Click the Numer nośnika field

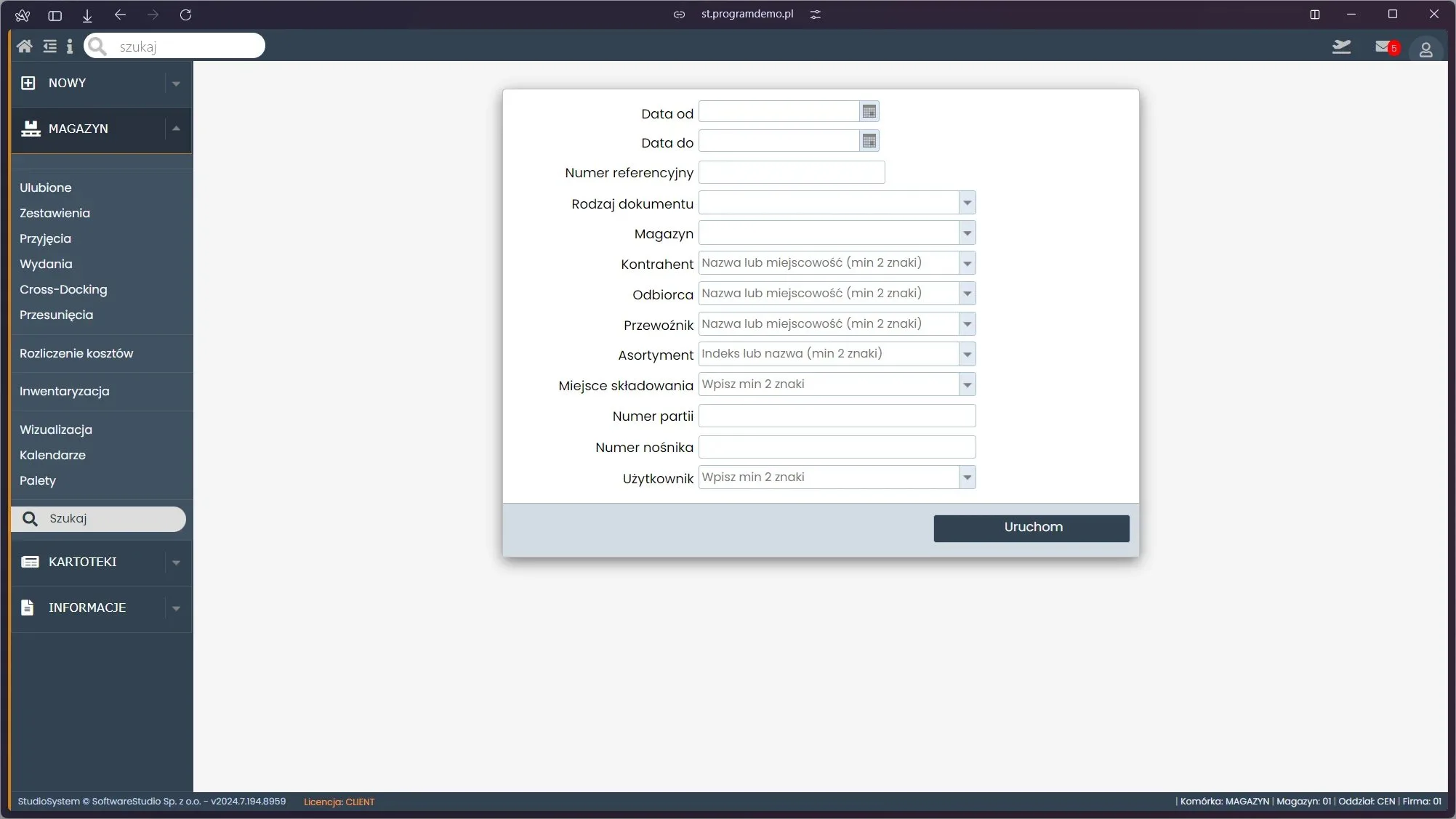coord(837,447)
